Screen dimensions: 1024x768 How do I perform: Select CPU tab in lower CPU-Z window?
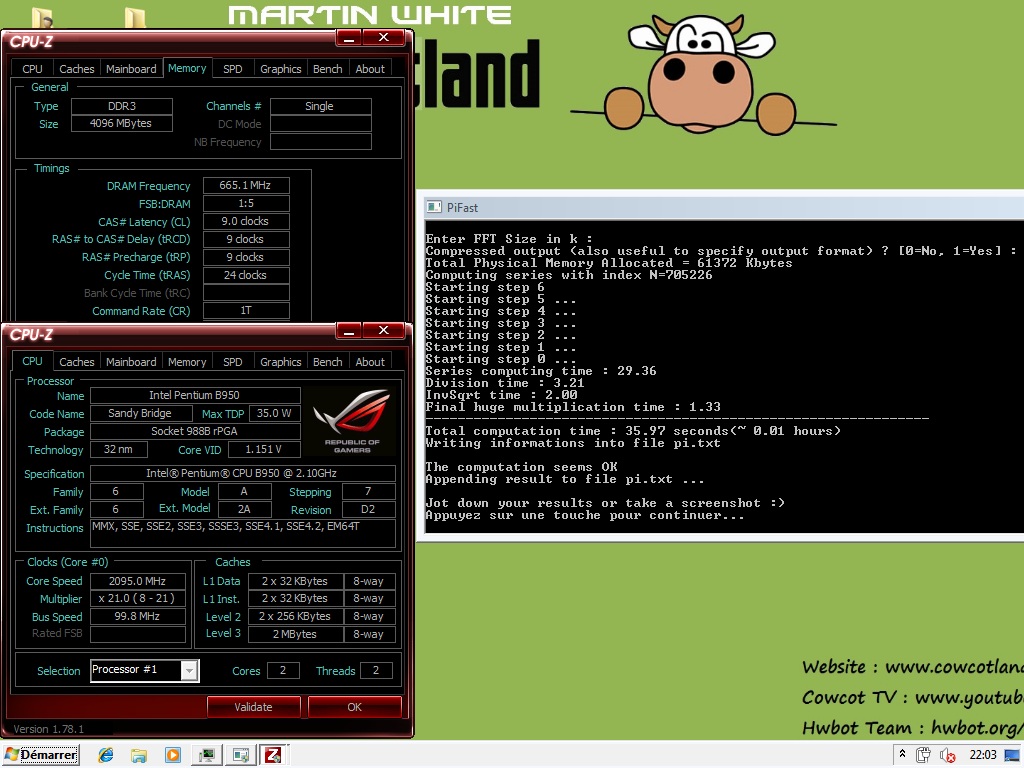[32, 361]
